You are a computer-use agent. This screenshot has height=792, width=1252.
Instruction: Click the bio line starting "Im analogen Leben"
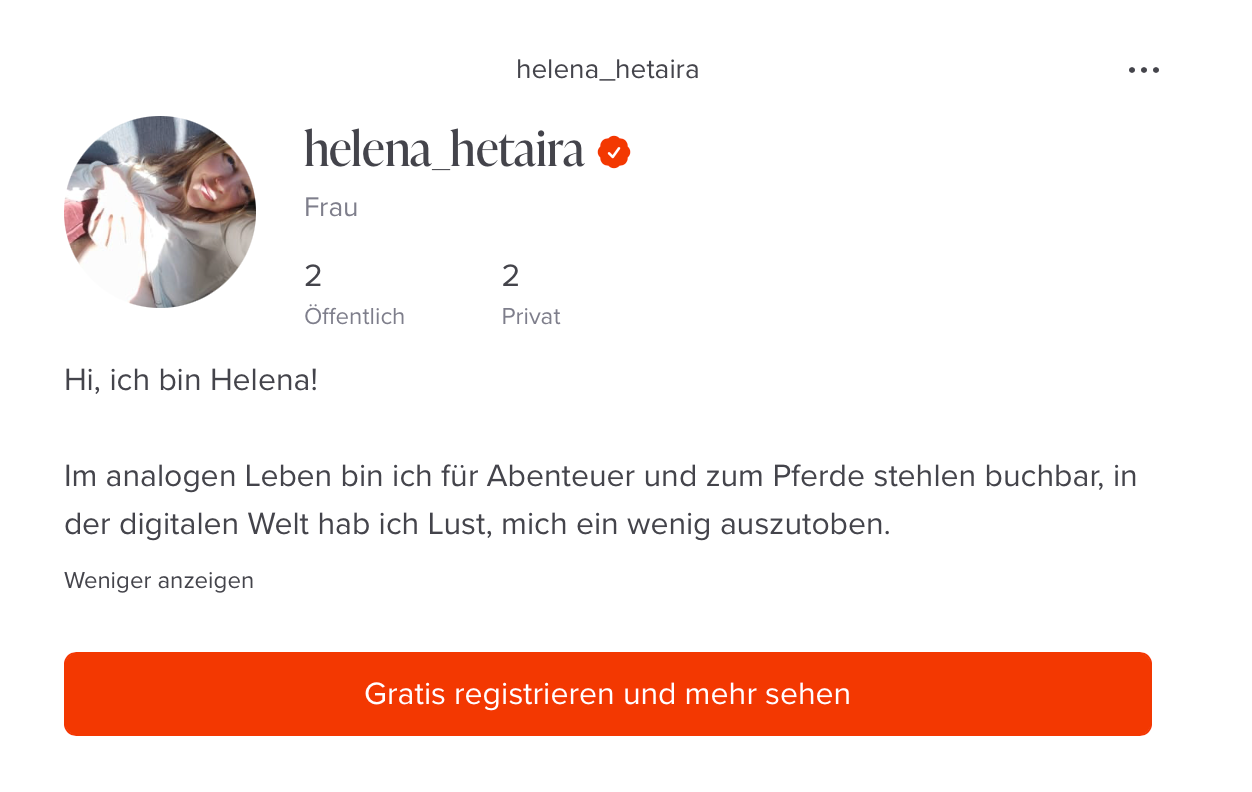coord(600,476)
